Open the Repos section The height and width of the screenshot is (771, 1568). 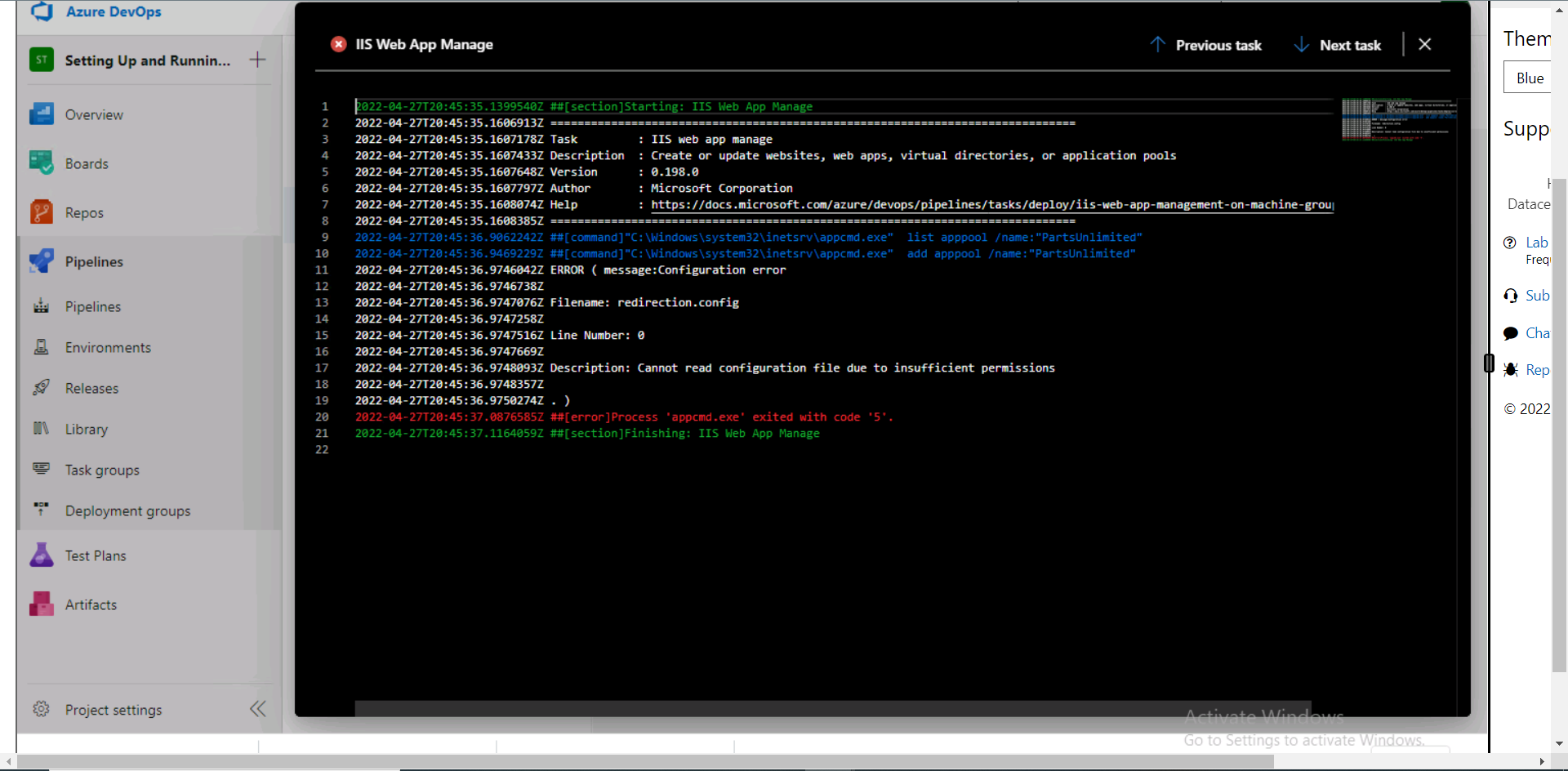click(x=84, y=212)
